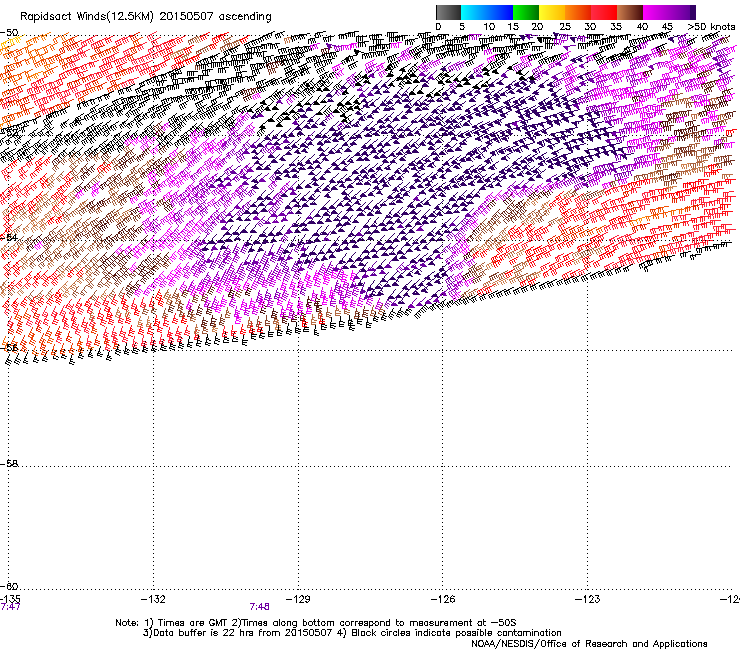
Task: Click the yellow 20-25 knots color band
Action: click(552, 12)
